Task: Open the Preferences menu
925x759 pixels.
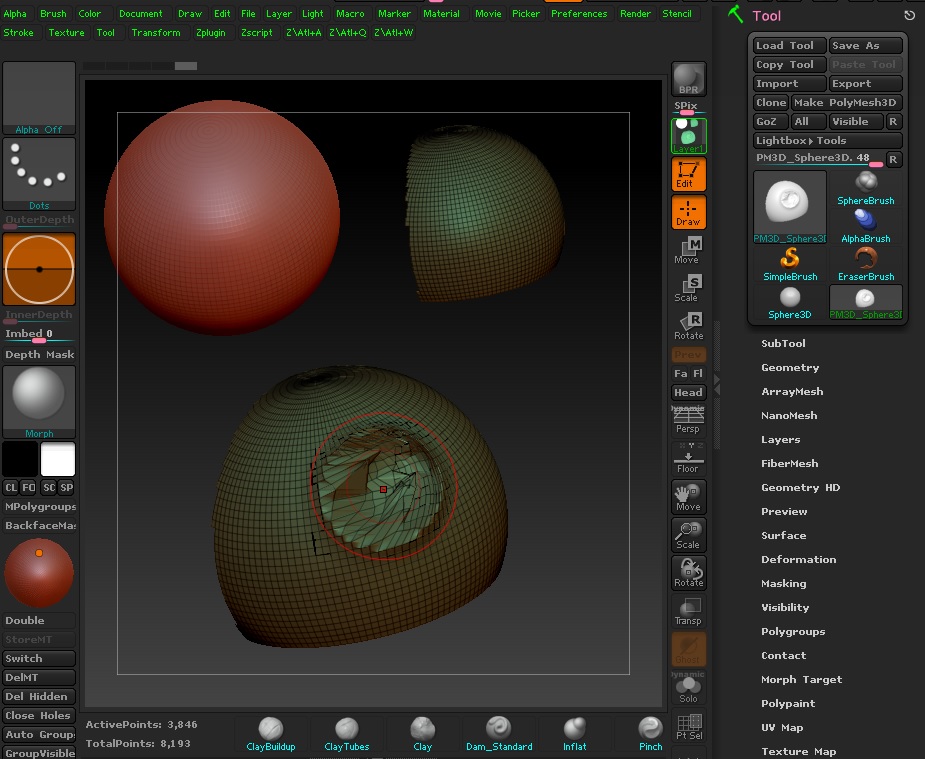Action: pyautogui.click(x=579, y=14)
